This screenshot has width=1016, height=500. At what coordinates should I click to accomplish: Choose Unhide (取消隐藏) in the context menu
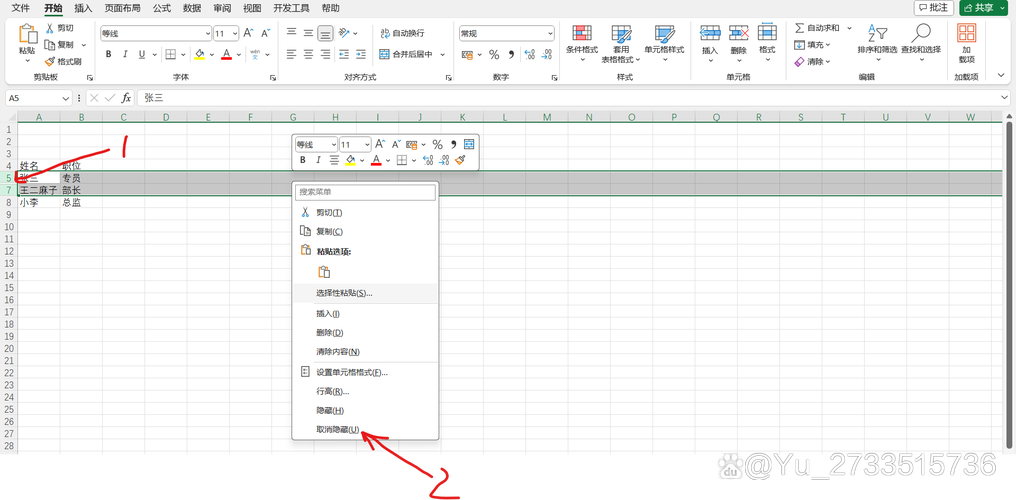336,429
